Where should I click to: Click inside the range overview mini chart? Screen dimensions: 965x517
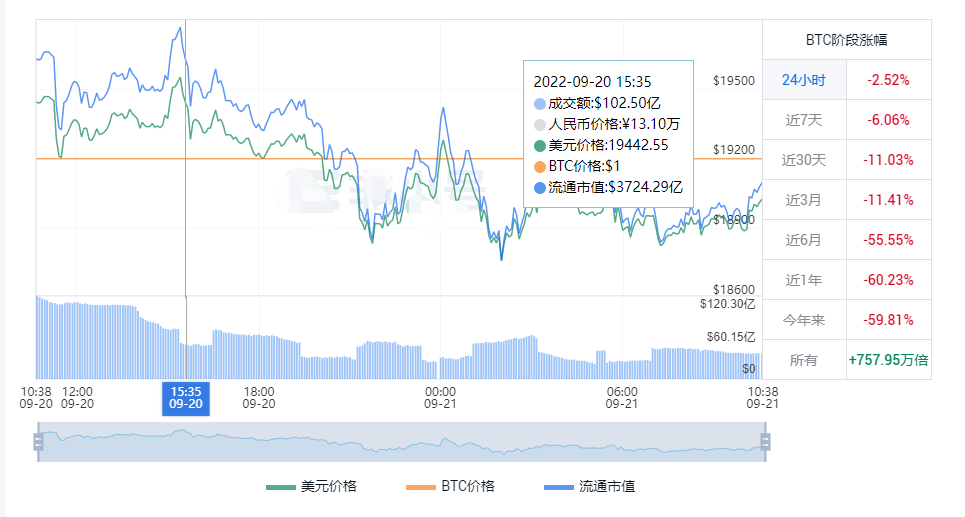coord(400,441)
